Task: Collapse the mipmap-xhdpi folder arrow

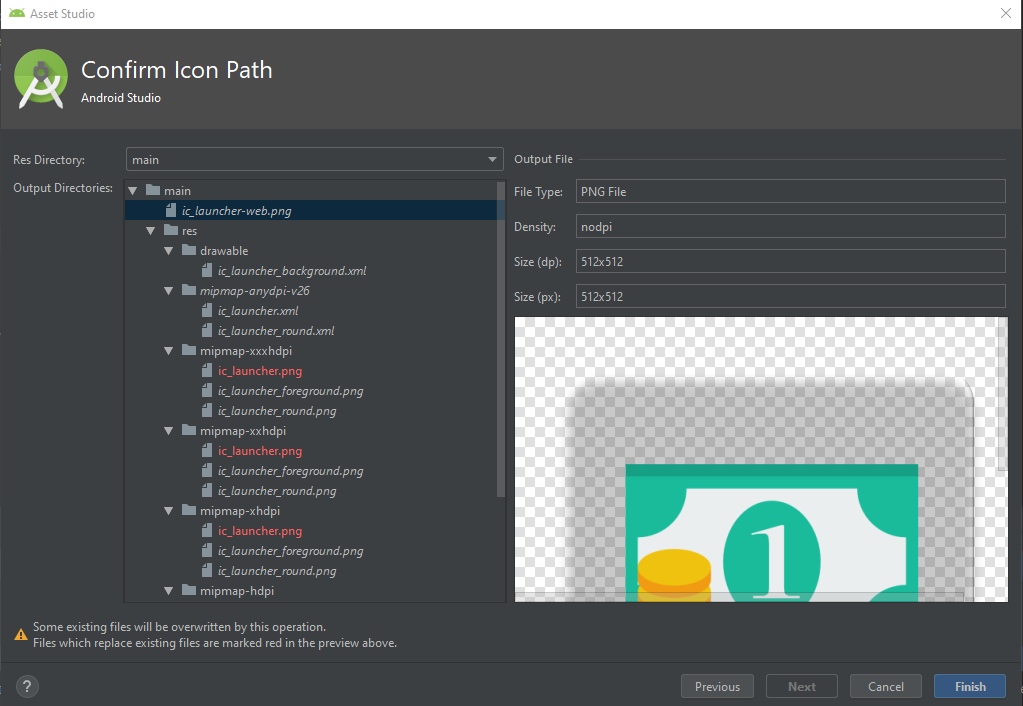Action: coord(169,511)
